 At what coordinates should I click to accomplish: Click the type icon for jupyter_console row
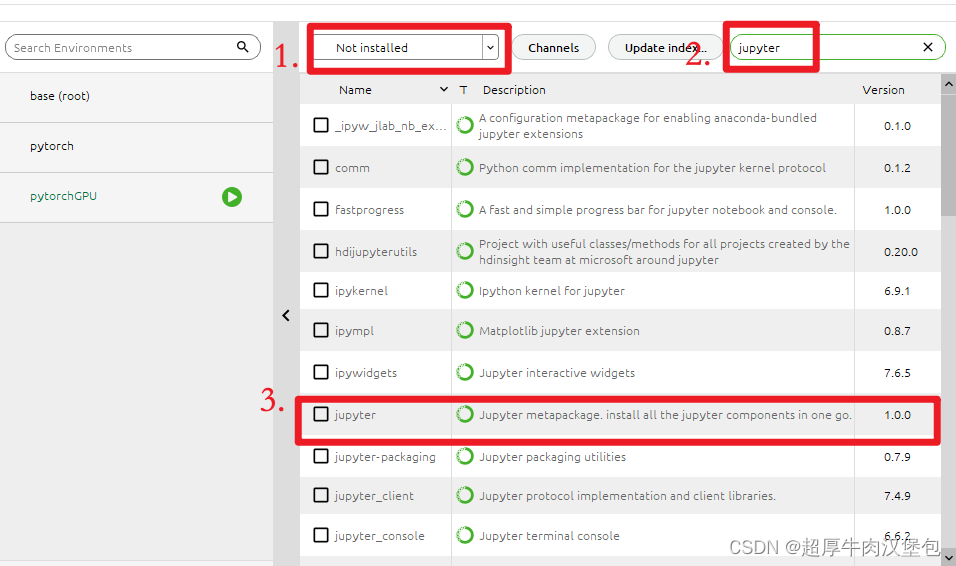coord(465,535)
